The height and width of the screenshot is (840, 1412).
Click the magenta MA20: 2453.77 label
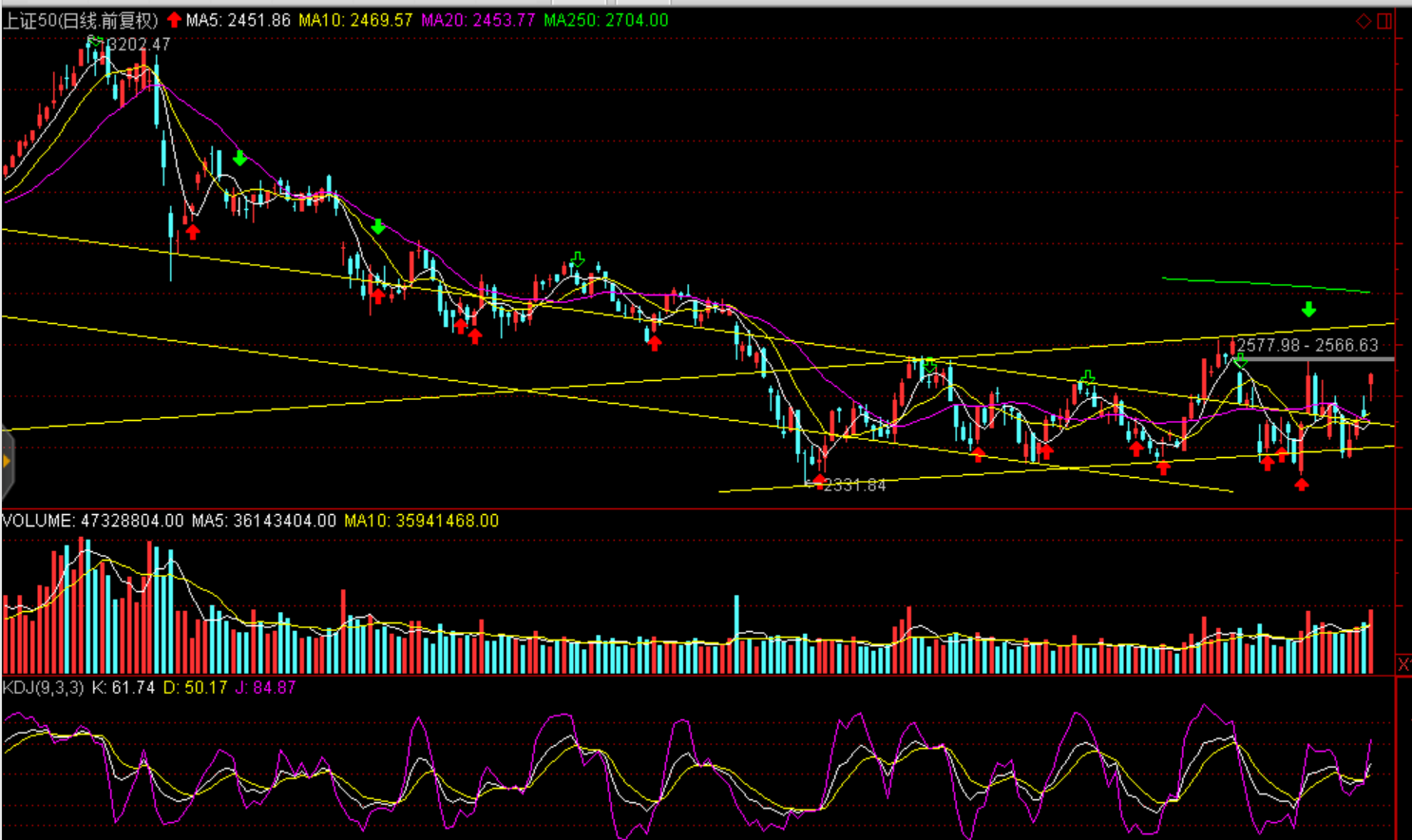click(478, 20)
